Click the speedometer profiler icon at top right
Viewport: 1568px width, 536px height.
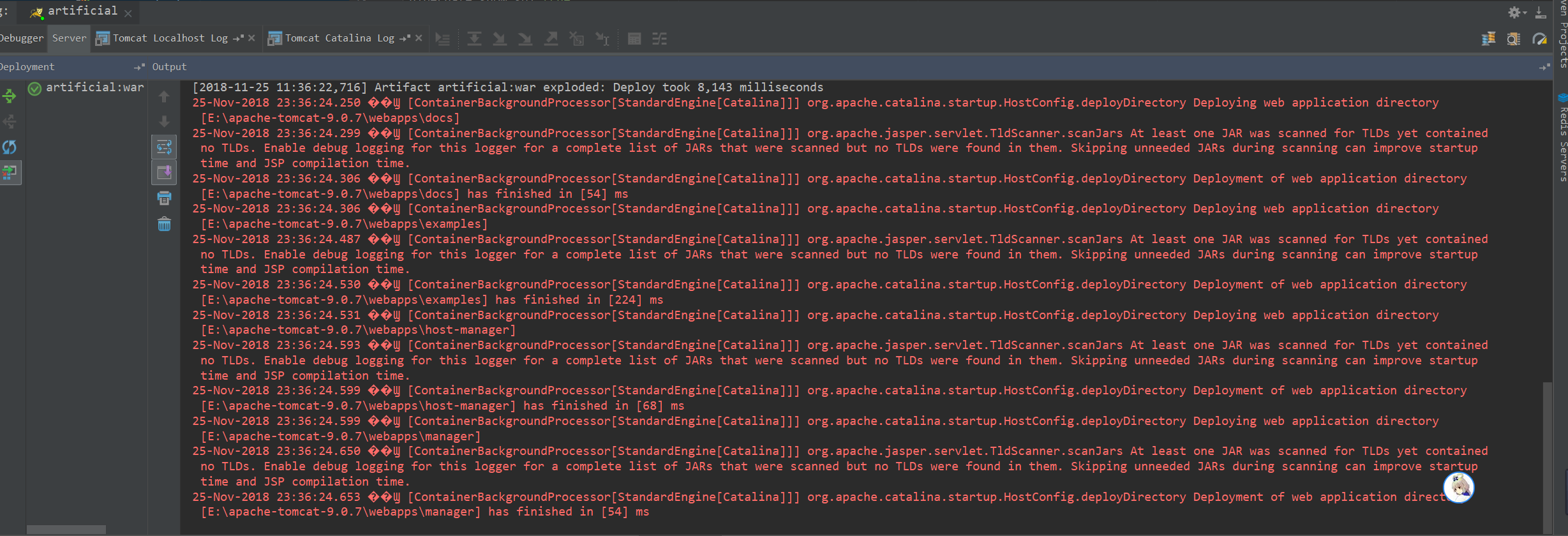(x=1539, y=39)
